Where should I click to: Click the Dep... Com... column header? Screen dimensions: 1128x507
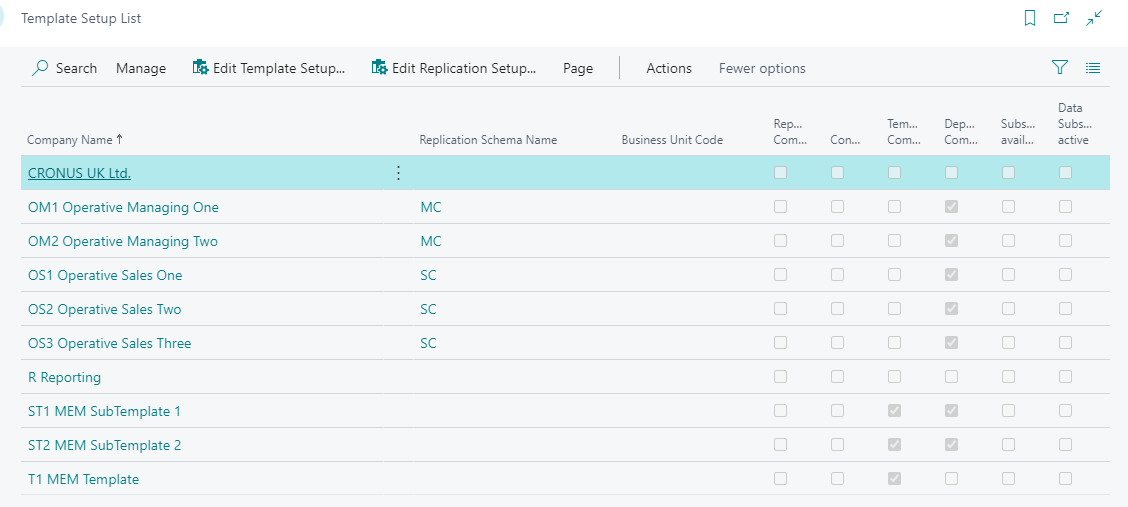pyautogui.click(x=961, y=132)
